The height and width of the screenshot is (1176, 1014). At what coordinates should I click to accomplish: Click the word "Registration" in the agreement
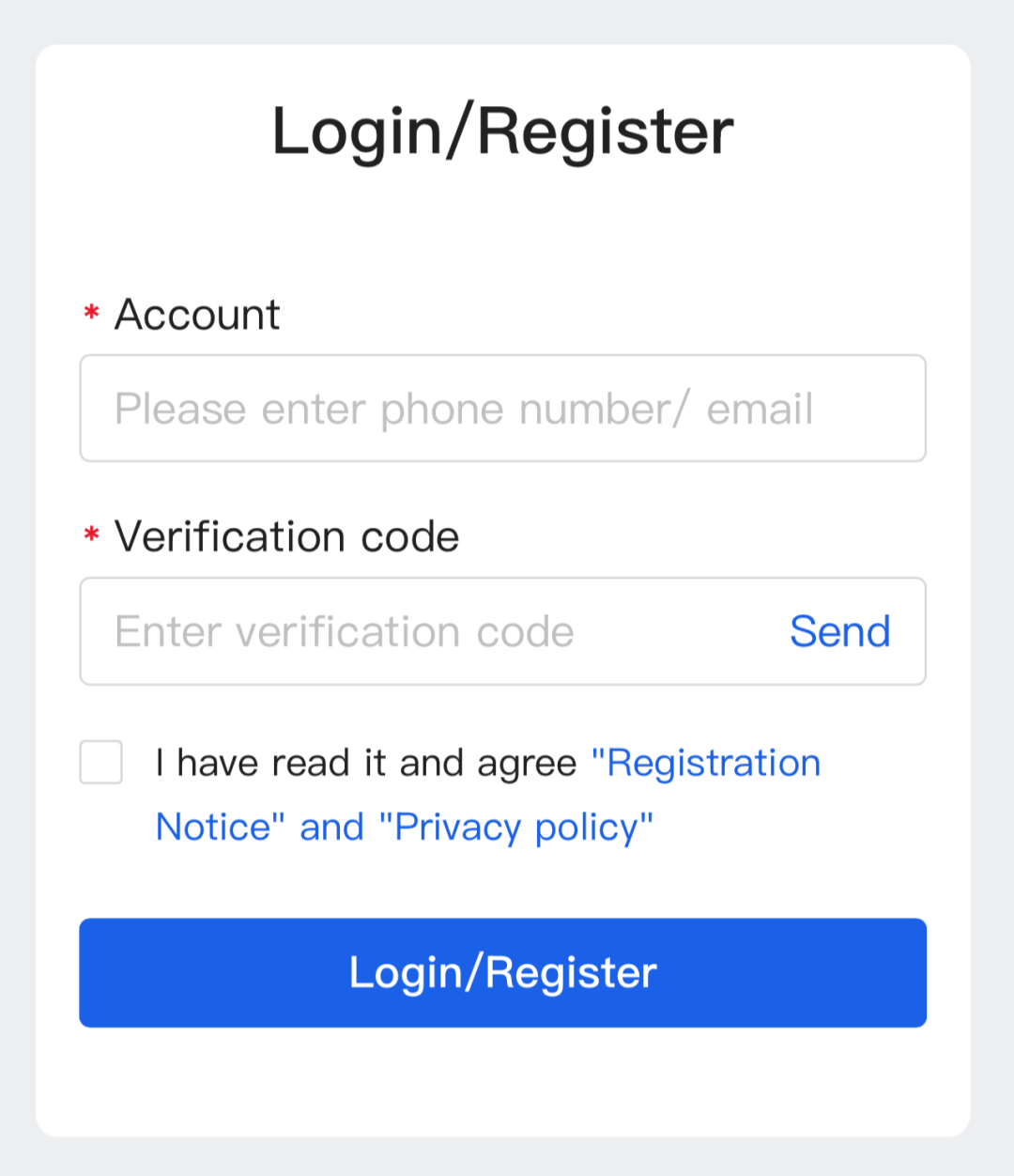click(714, 763)
